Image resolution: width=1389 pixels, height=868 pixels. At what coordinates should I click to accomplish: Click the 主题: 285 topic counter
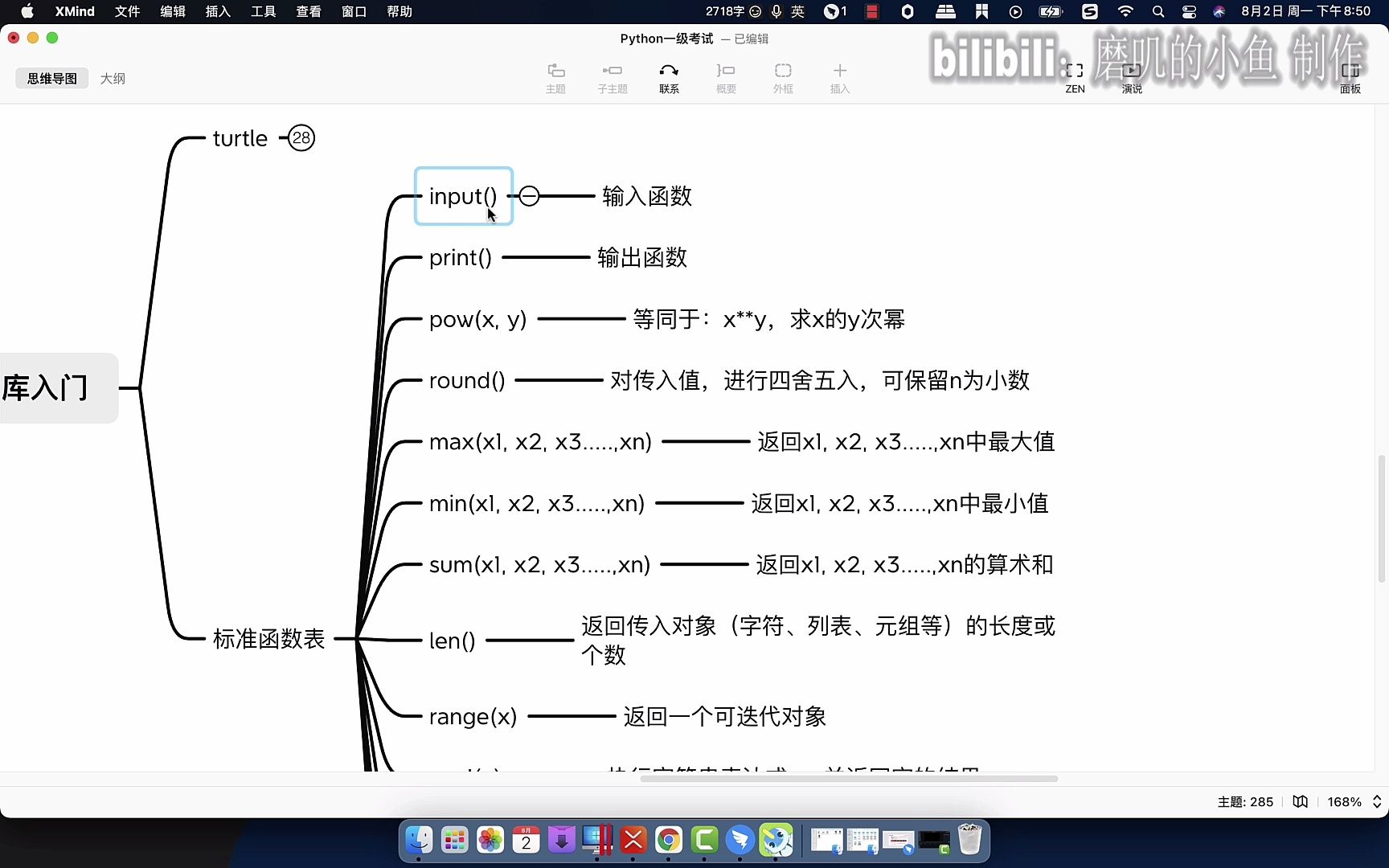click(1246, 801)
